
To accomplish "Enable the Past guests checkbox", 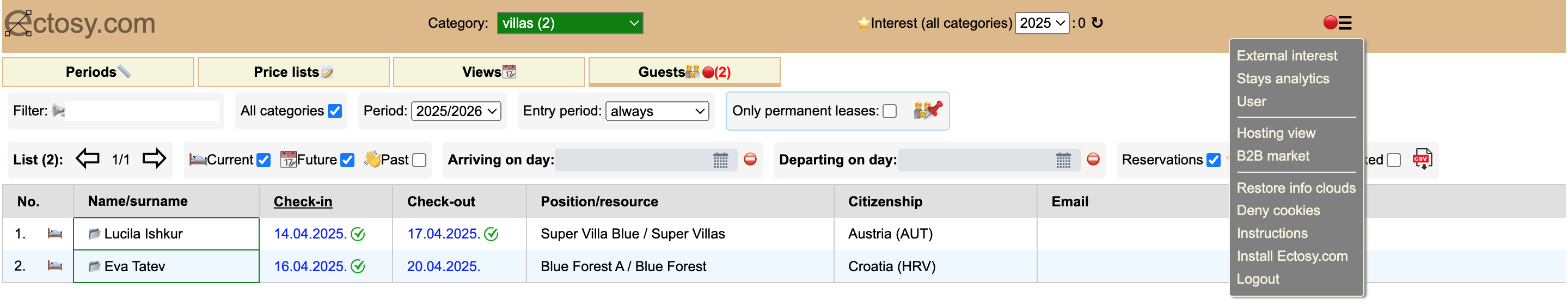I will [419, 160].
